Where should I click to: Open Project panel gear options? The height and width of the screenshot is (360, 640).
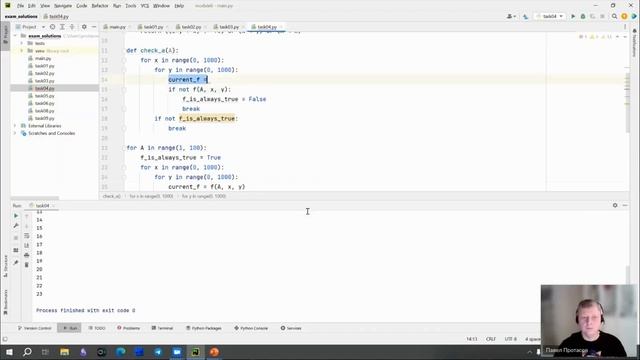(x=84, y=27)
